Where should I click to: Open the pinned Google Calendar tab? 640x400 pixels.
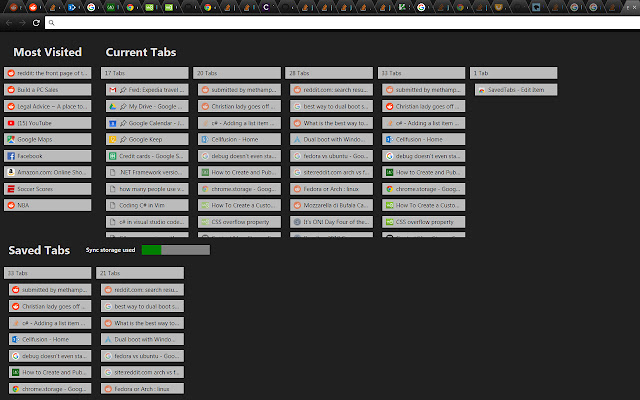point(147,123)
